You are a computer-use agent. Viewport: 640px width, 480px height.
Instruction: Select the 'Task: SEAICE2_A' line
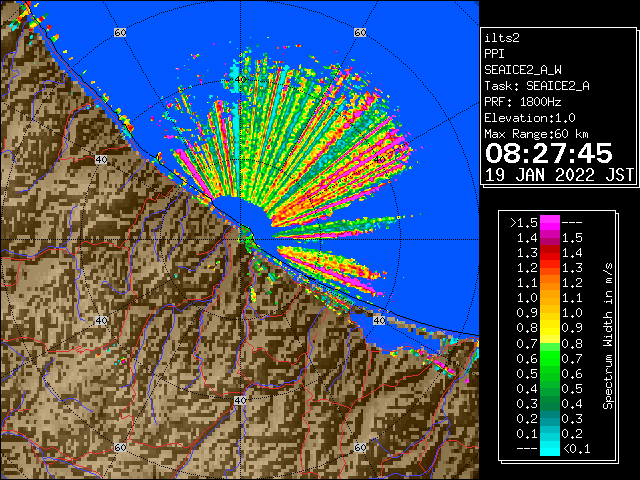pos(537,86)
